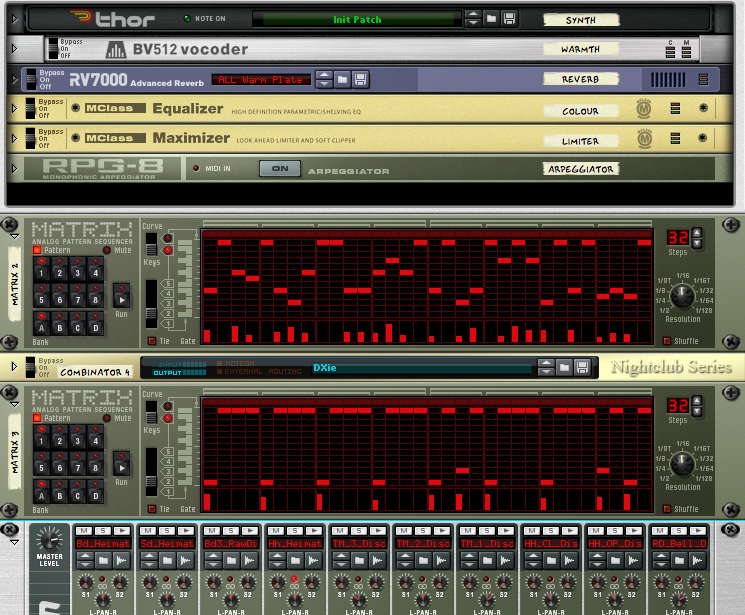The image size is (745, 615).
Task: Browse samples for TM_3_Disc drum channel
Action: 359,561
